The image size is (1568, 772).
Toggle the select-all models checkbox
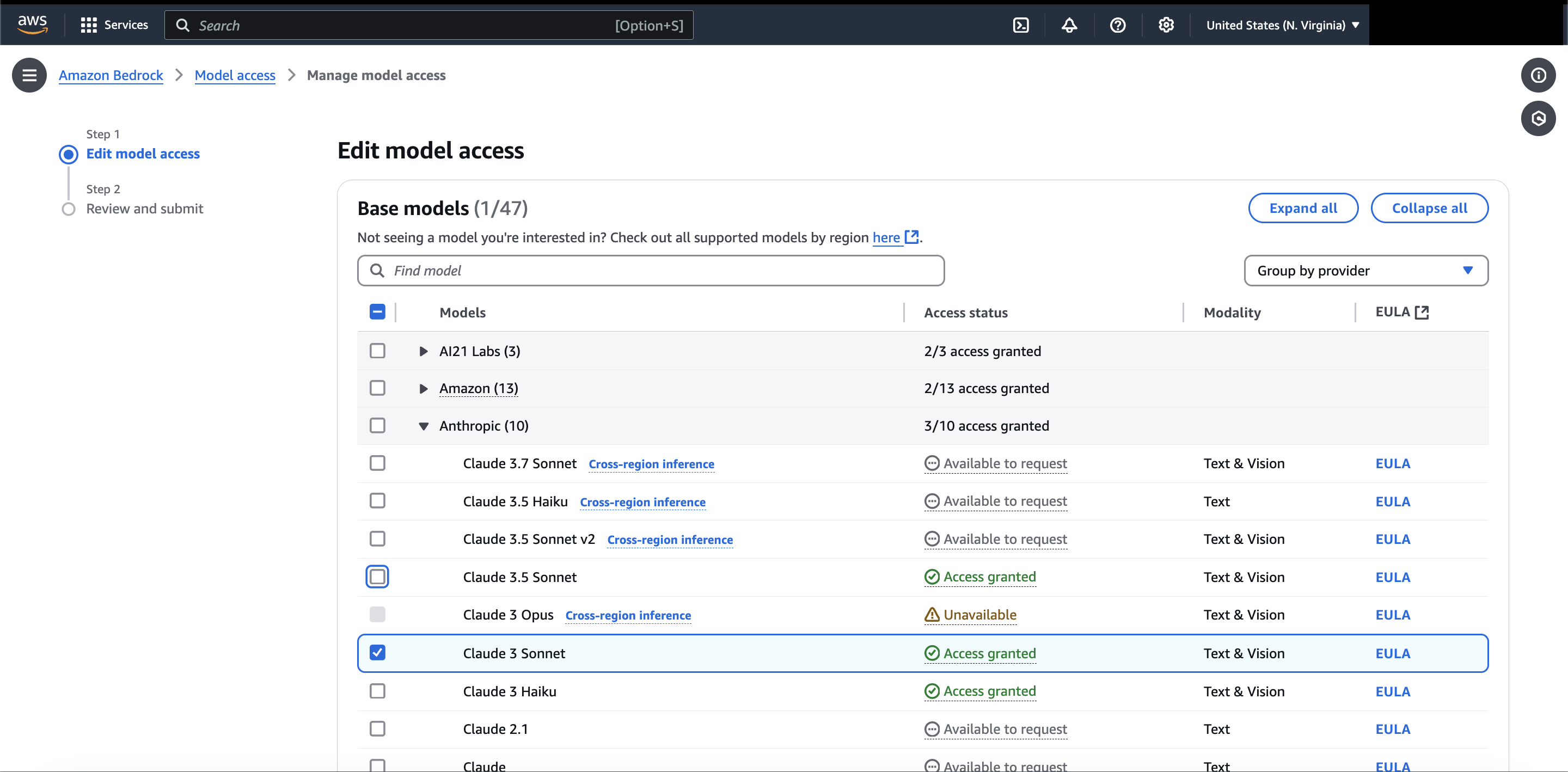click(377, 312)
